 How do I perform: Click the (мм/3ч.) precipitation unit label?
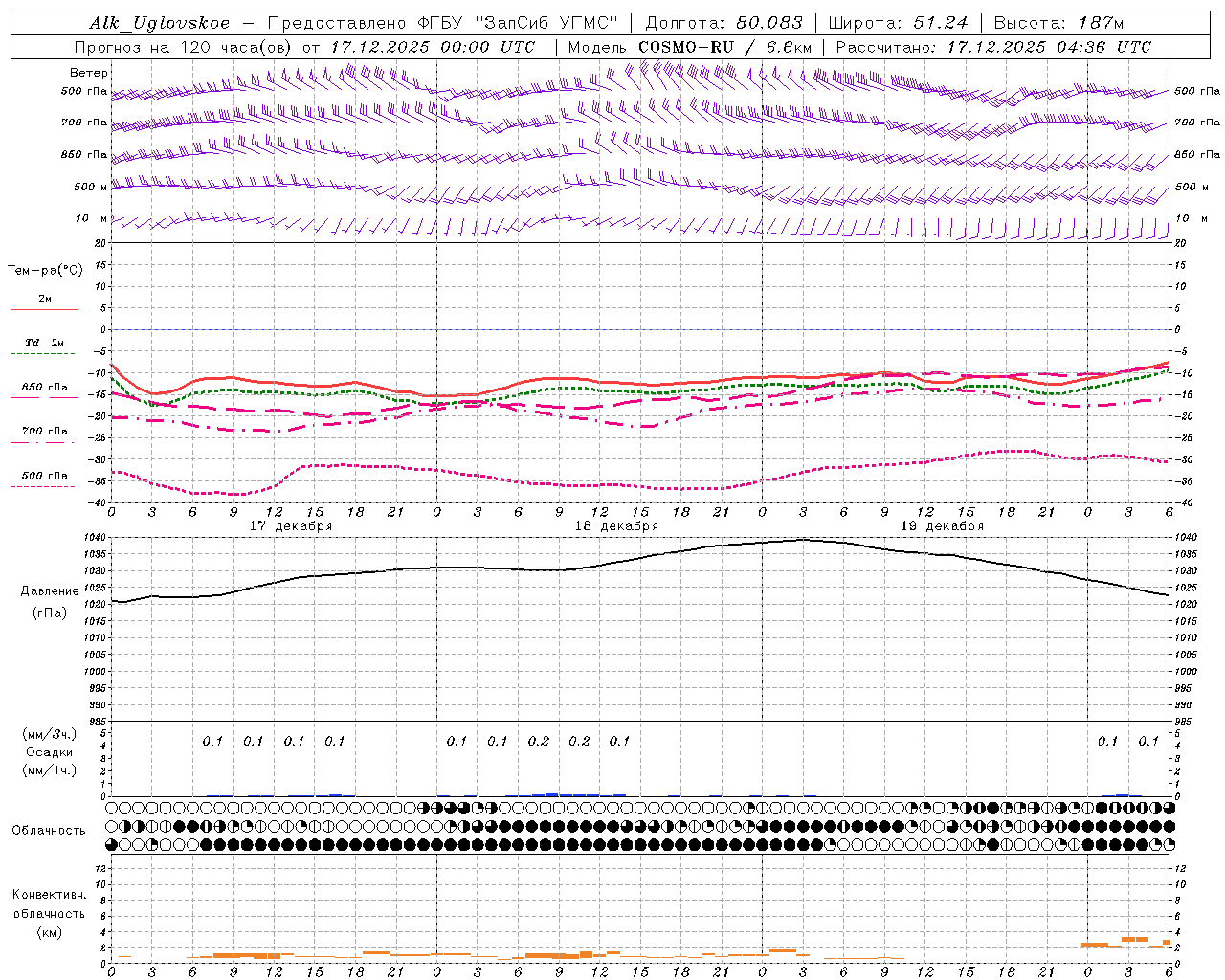50,734
